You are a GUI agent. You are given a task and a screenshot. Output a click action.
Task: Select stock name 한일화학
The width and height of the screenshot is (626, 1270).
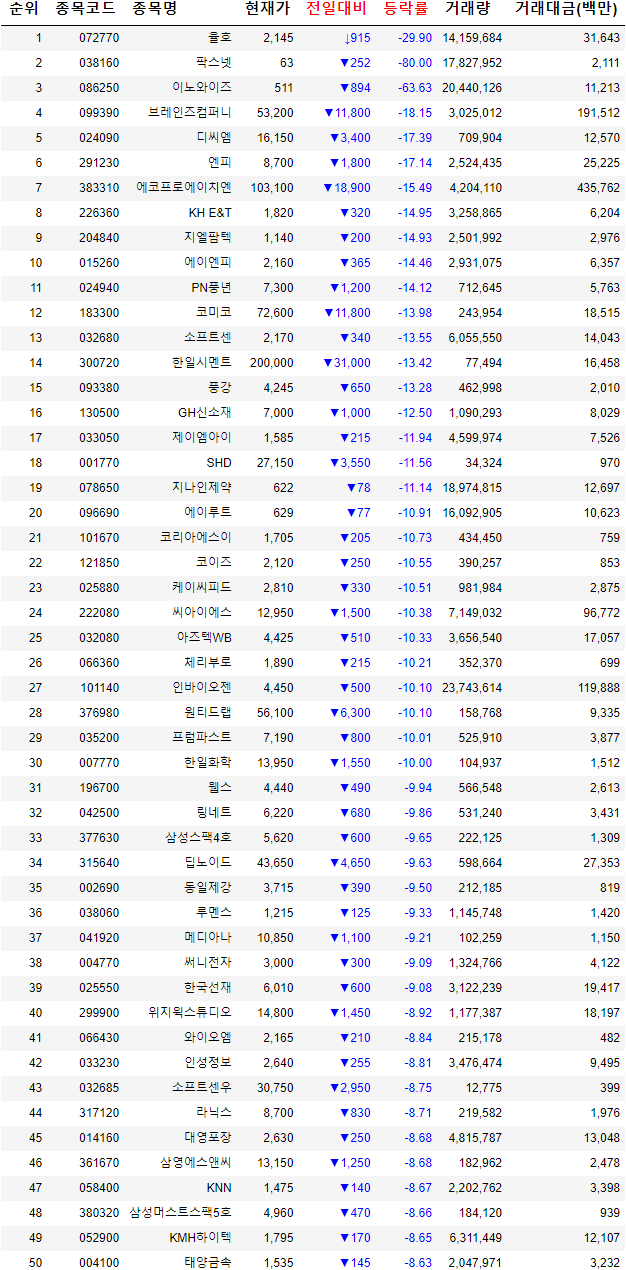(x=208, y=763)
